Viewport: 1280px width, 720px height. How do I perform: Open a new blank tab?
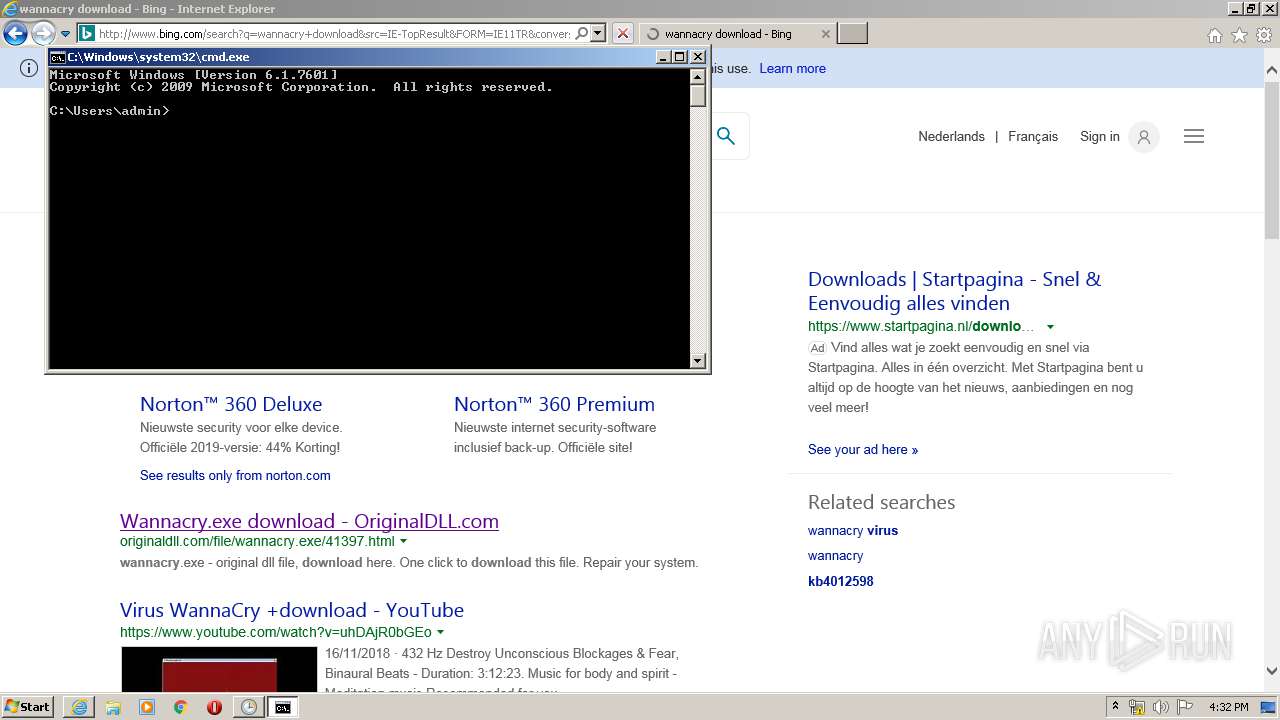(x=852, y=34)
